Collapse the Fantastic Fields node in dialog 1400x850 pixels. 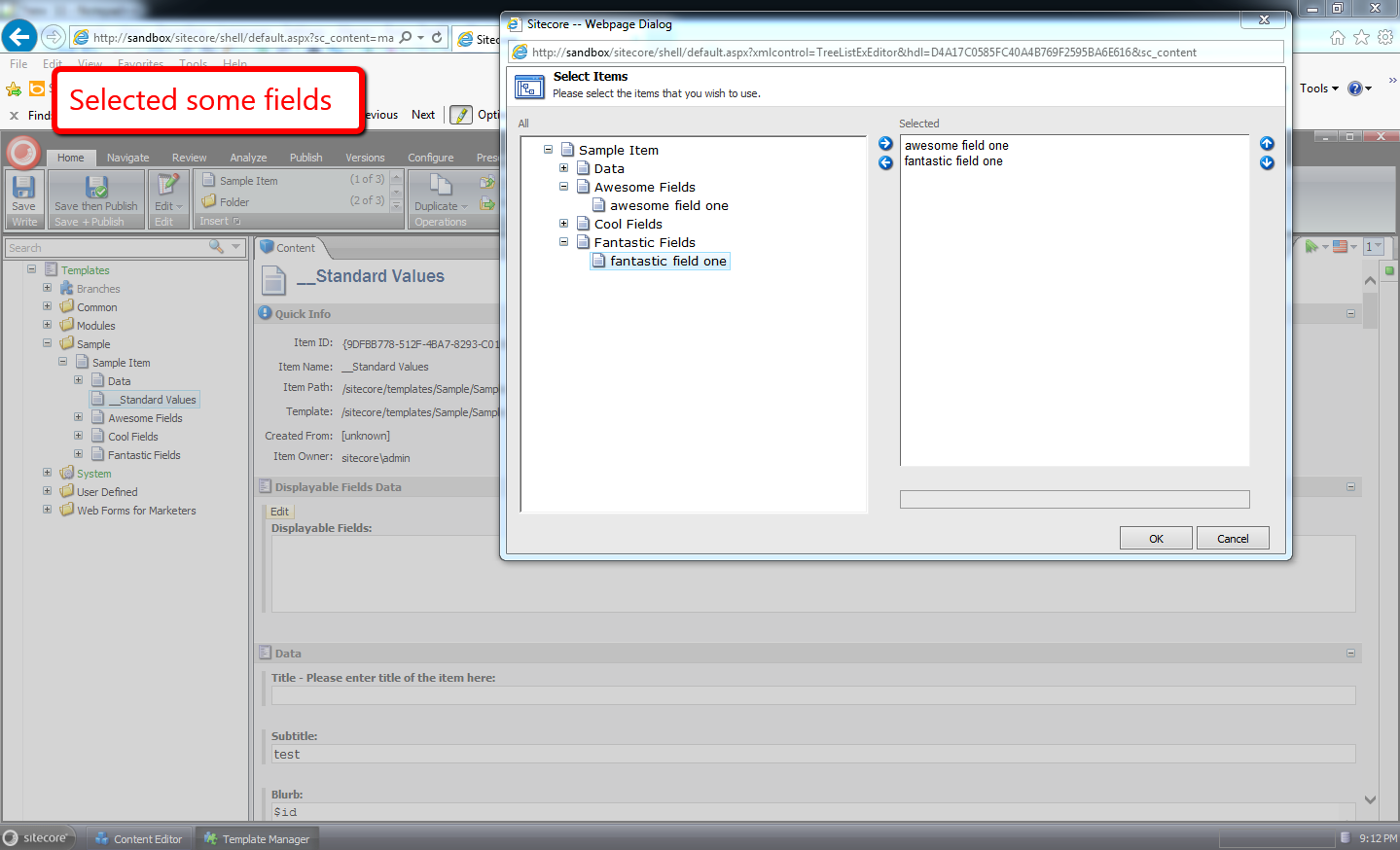[x=563, y=242]
